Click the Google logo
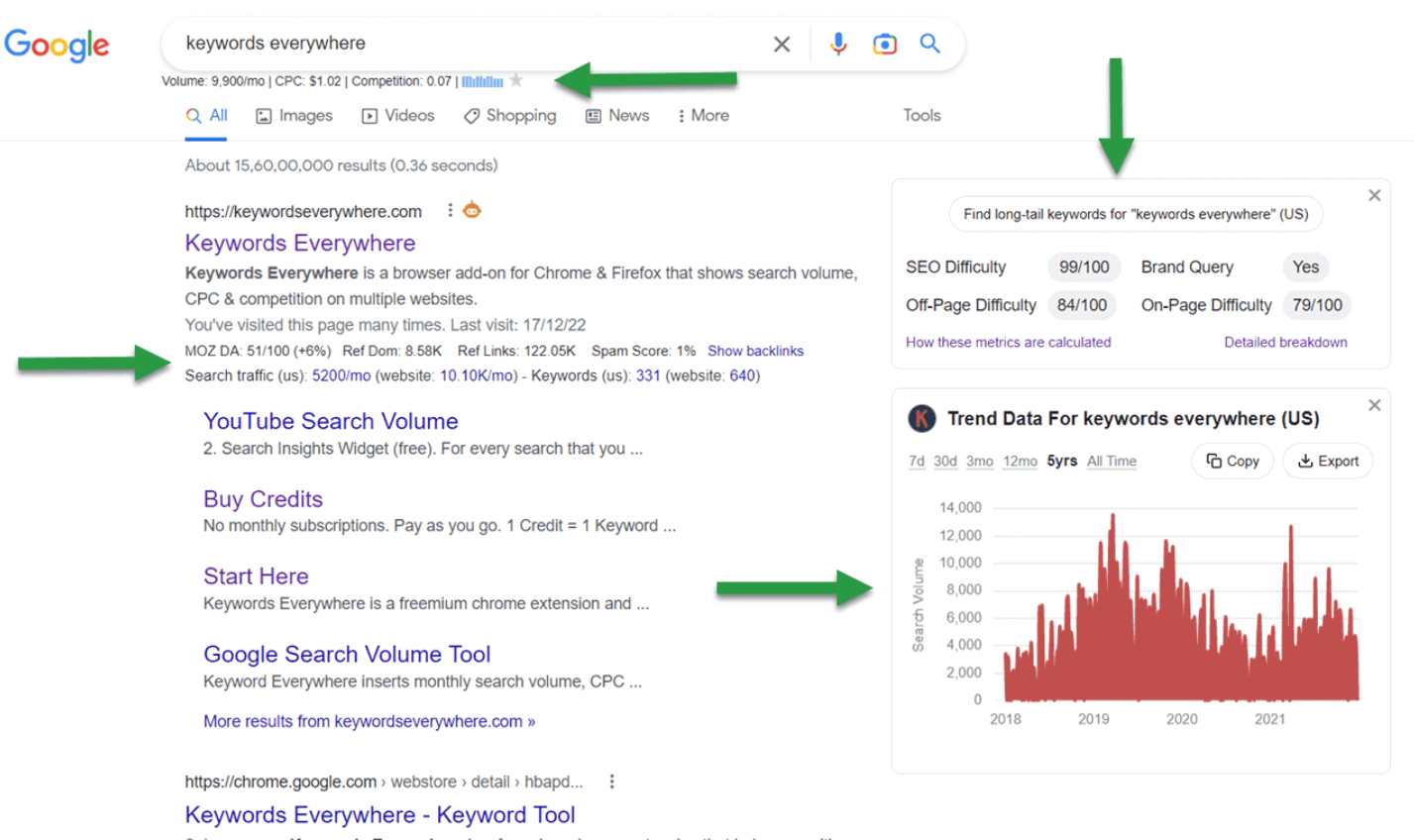 click(56, 45)
